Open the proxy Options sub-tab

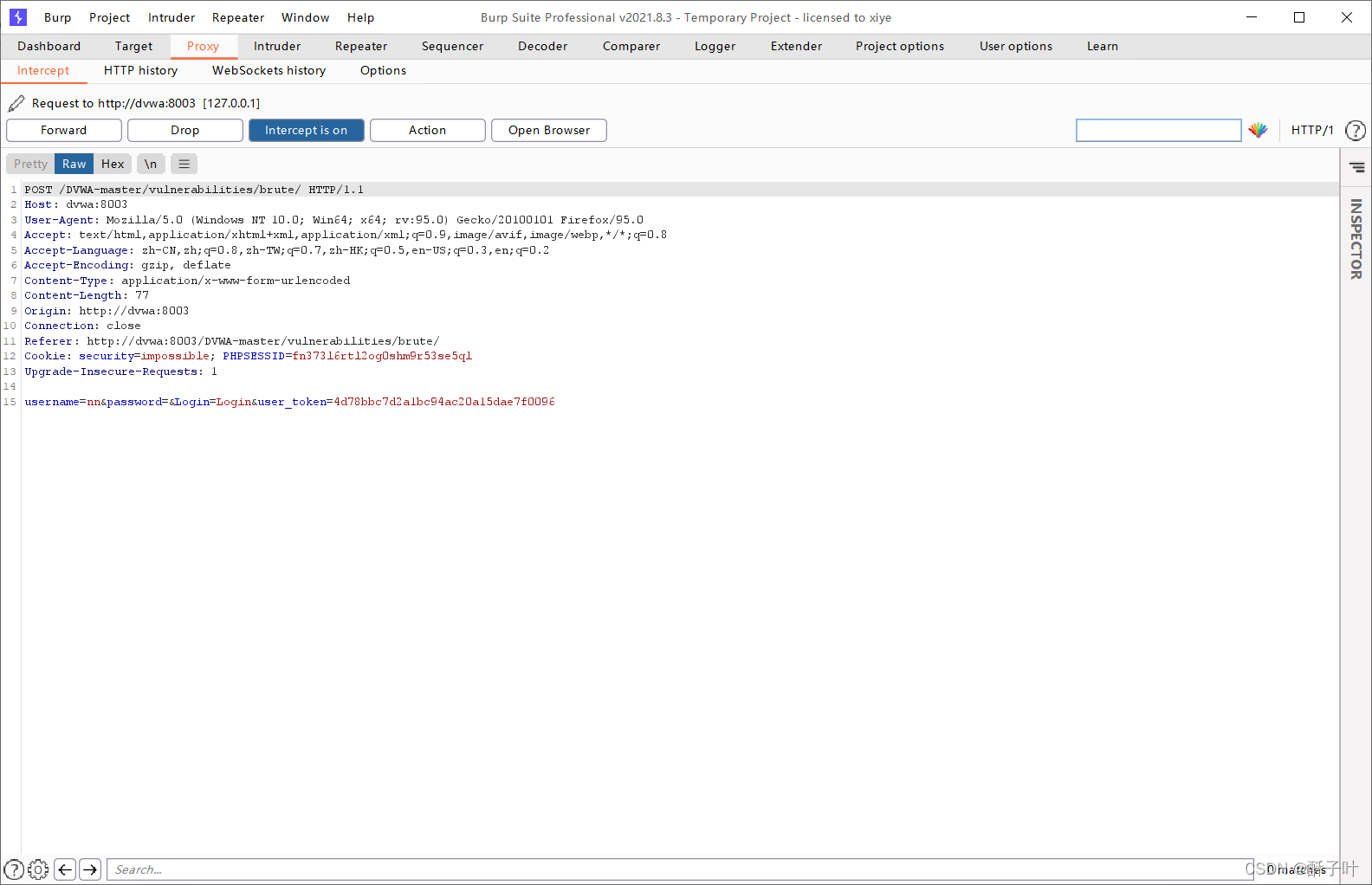[x=384, y=70]
